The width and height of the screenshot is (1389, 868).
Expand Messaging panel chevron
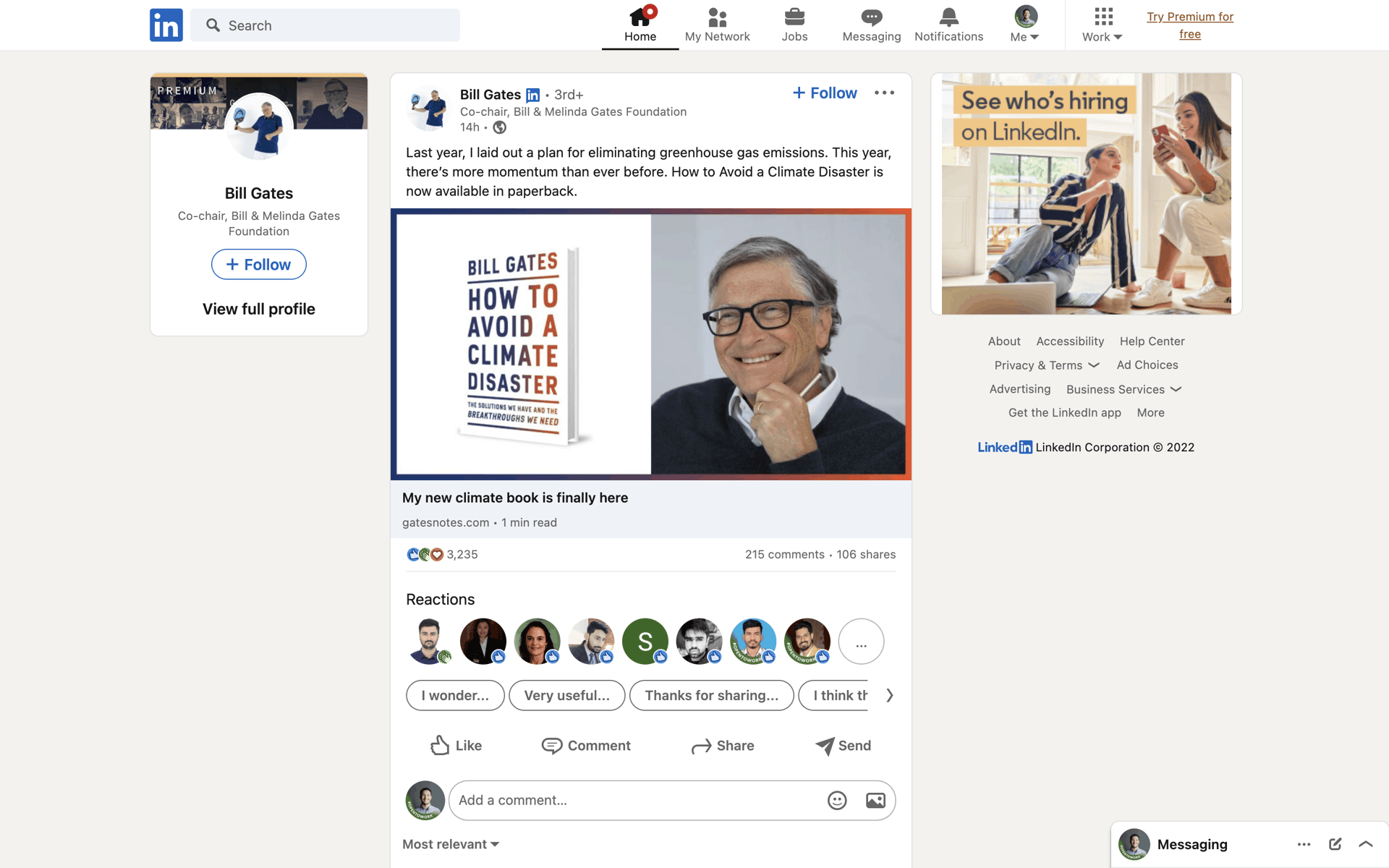(x=1366, y=844)
